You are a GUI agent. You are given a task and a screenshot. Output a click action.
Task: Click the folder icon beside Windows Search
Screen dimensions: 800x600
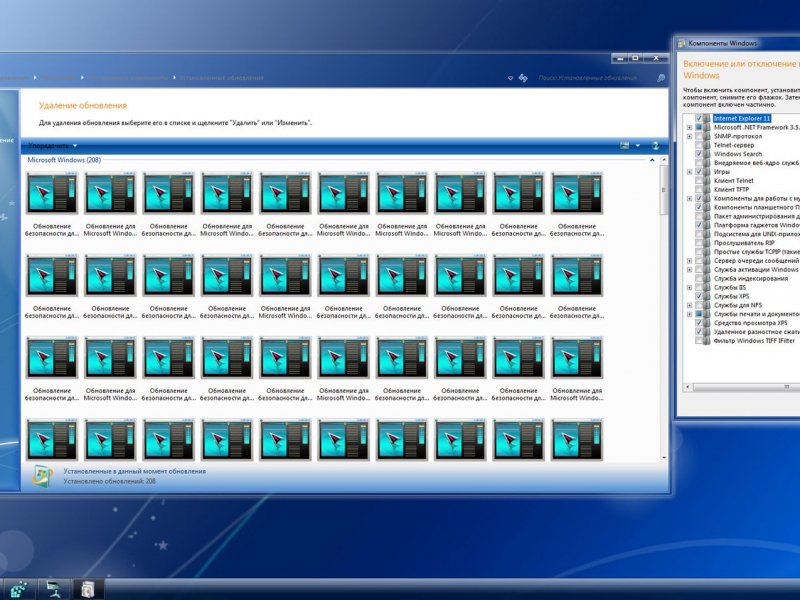point(707,154)
